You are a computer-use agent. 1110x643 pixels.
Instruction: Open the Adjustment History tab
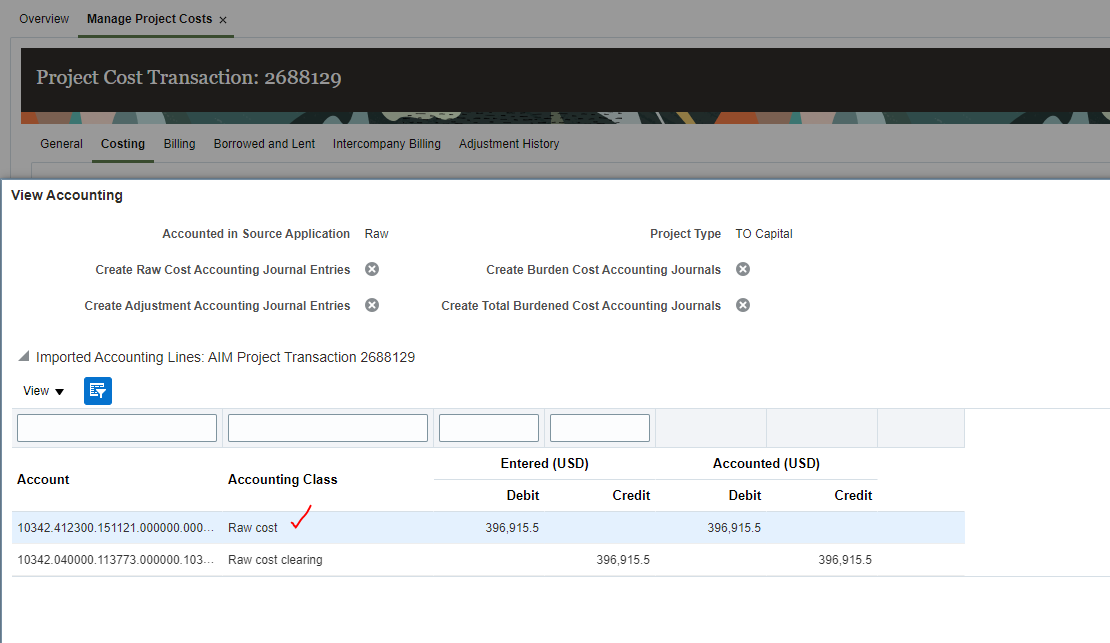pos(508,144)
